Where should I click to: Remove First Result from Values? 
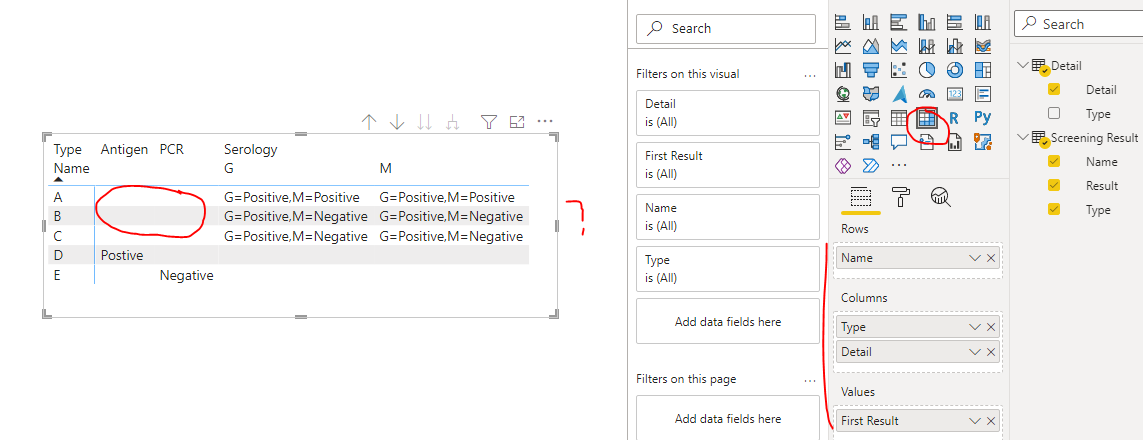pyautogui.click(x=991, y=421)
